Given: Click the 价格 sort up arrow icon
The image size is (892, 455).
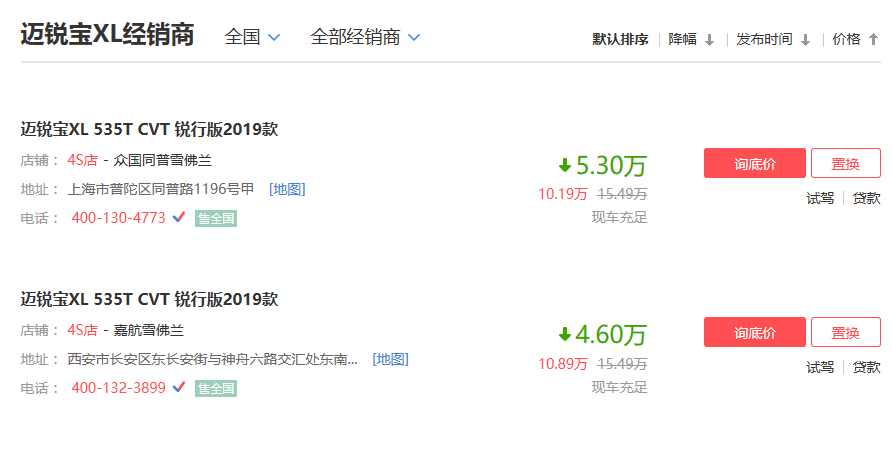Looking at the screenshot, I should click(873, 40).
